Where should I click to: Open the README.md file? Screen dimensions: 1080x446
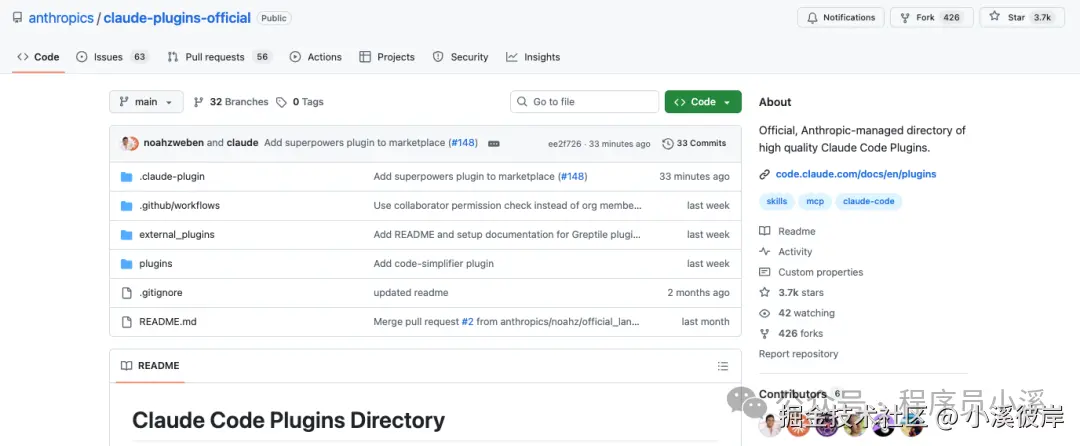[x=167, y=321]
